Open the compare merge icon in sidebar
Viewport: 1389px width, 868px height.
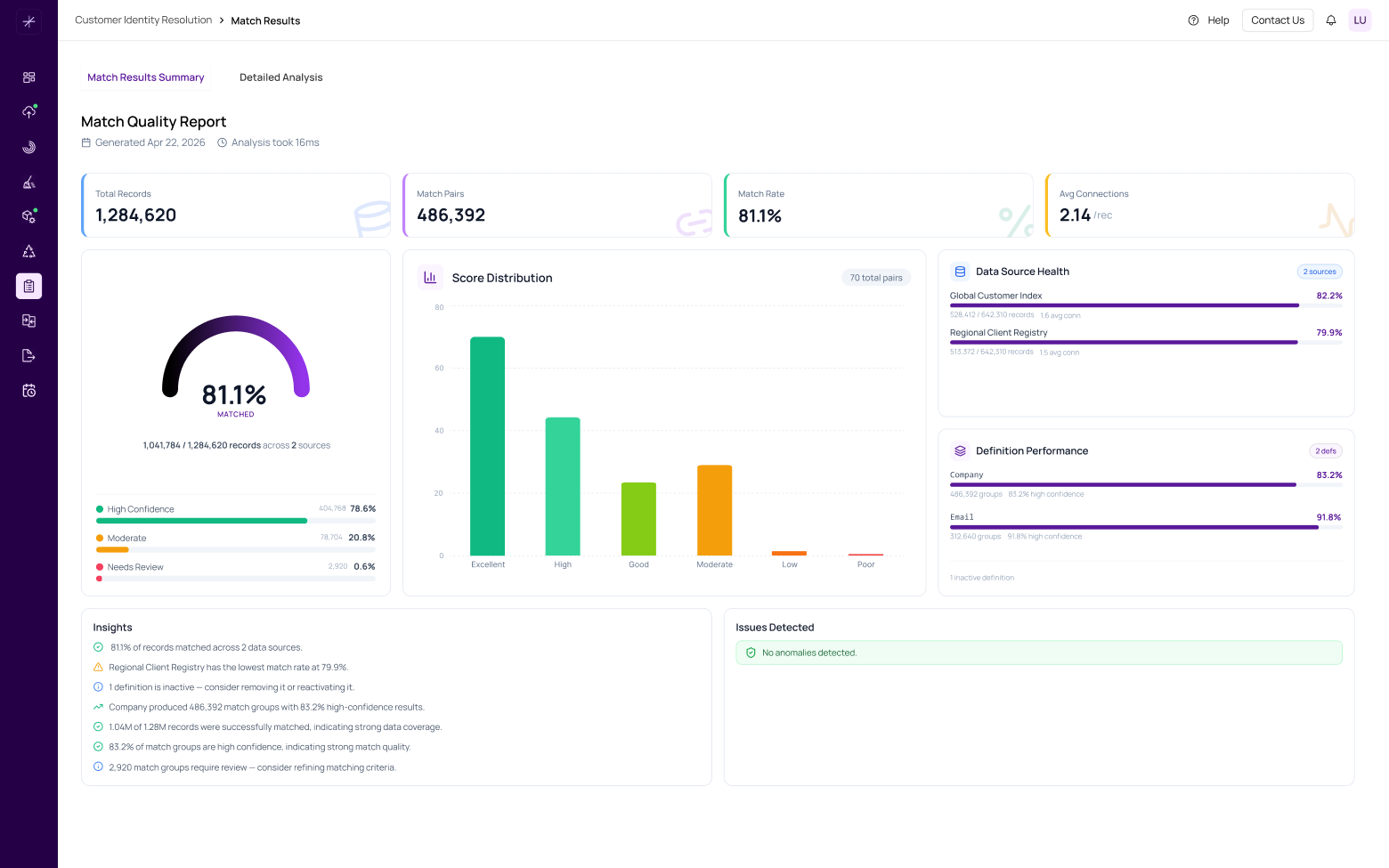tap(28, 320)
